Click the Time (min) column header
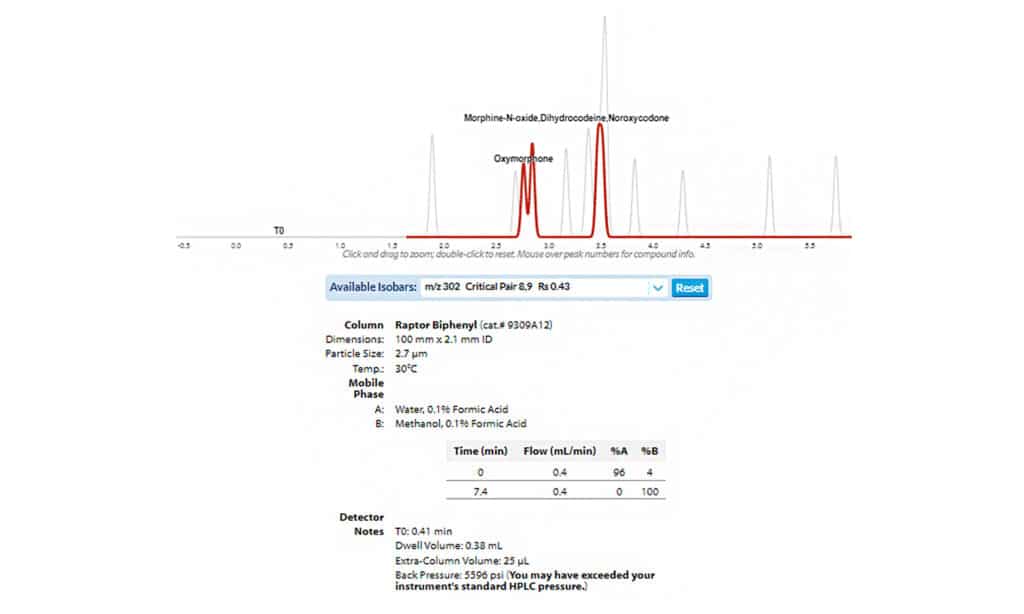Image resolution: width=1024 pixels, height=614 pixels. coord(480,451)
